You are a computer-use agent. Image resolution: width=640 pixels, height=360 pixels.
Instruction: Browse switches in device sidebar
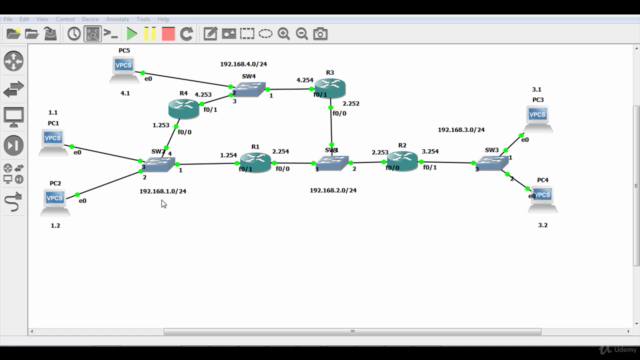click(x=13, y=89)
